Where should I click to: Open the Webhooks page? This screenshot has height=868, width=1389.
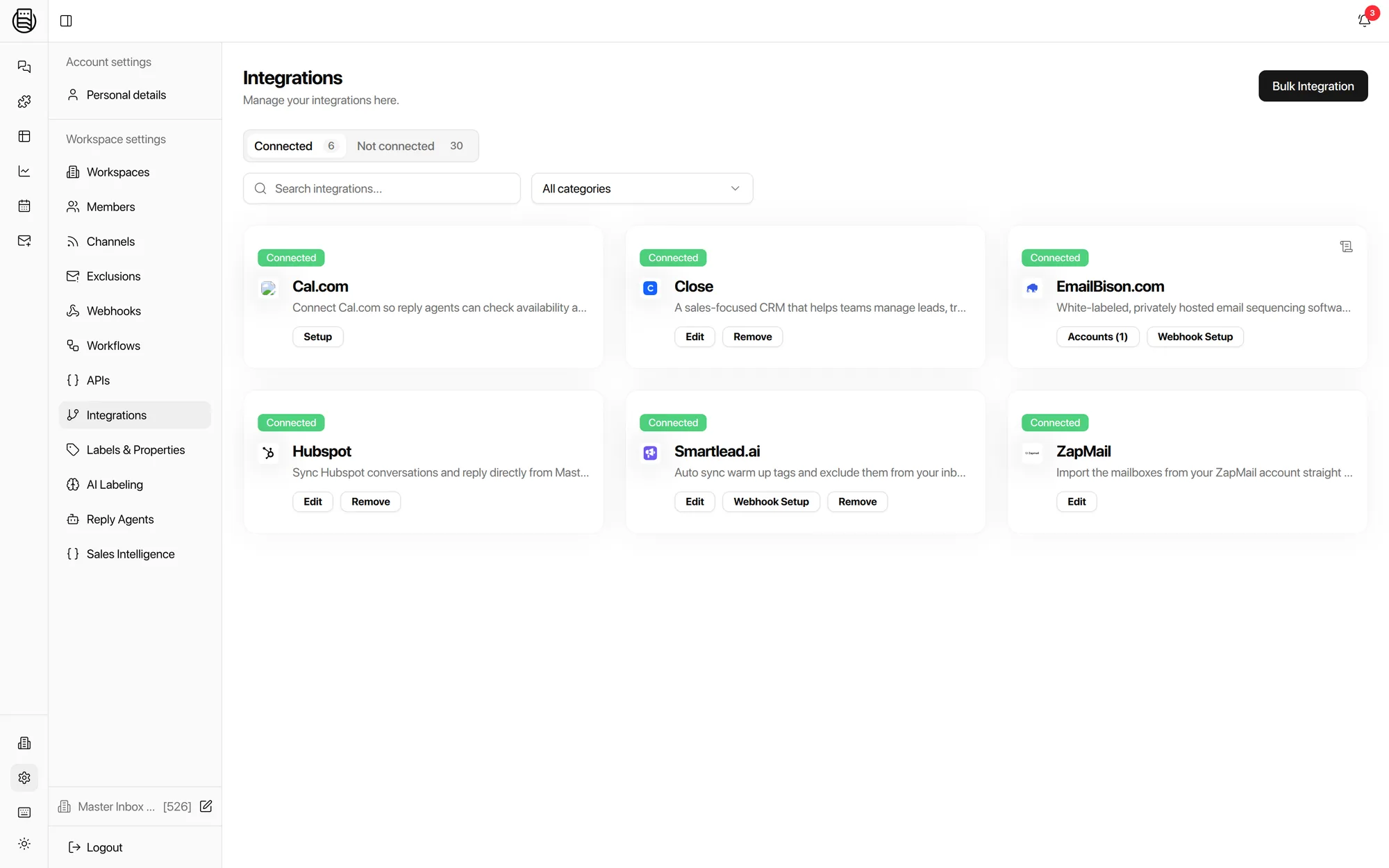[135, 311]
